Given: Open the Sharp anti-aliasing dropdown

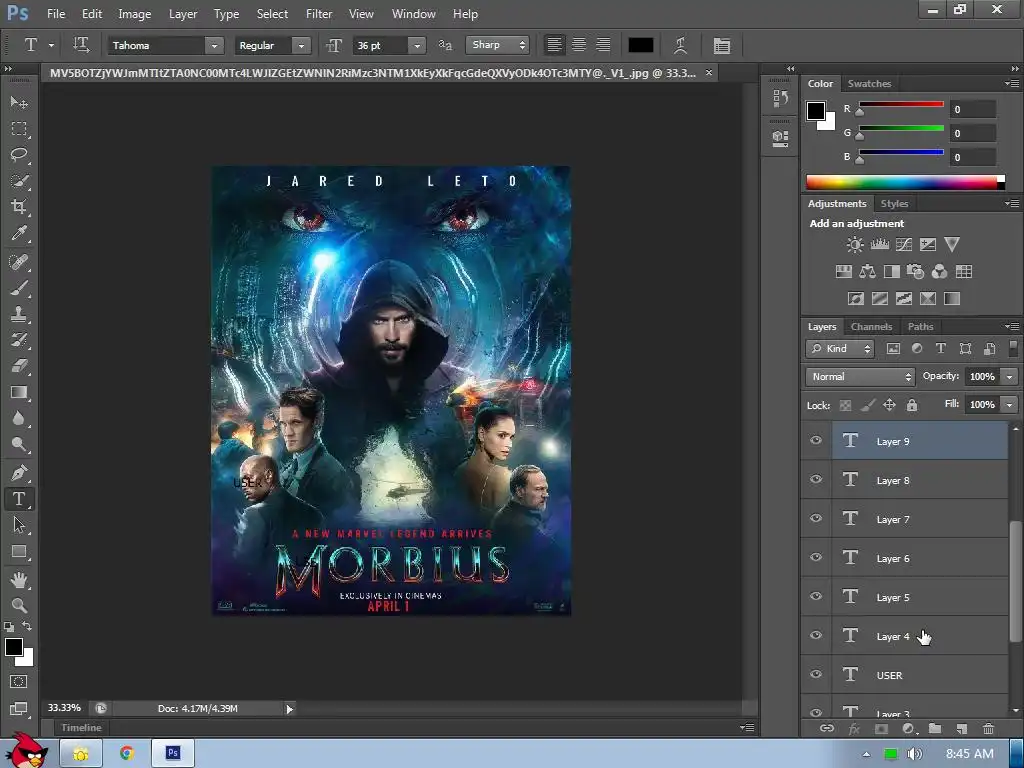Looking at the screenshot, I should (x=498, y=44).
